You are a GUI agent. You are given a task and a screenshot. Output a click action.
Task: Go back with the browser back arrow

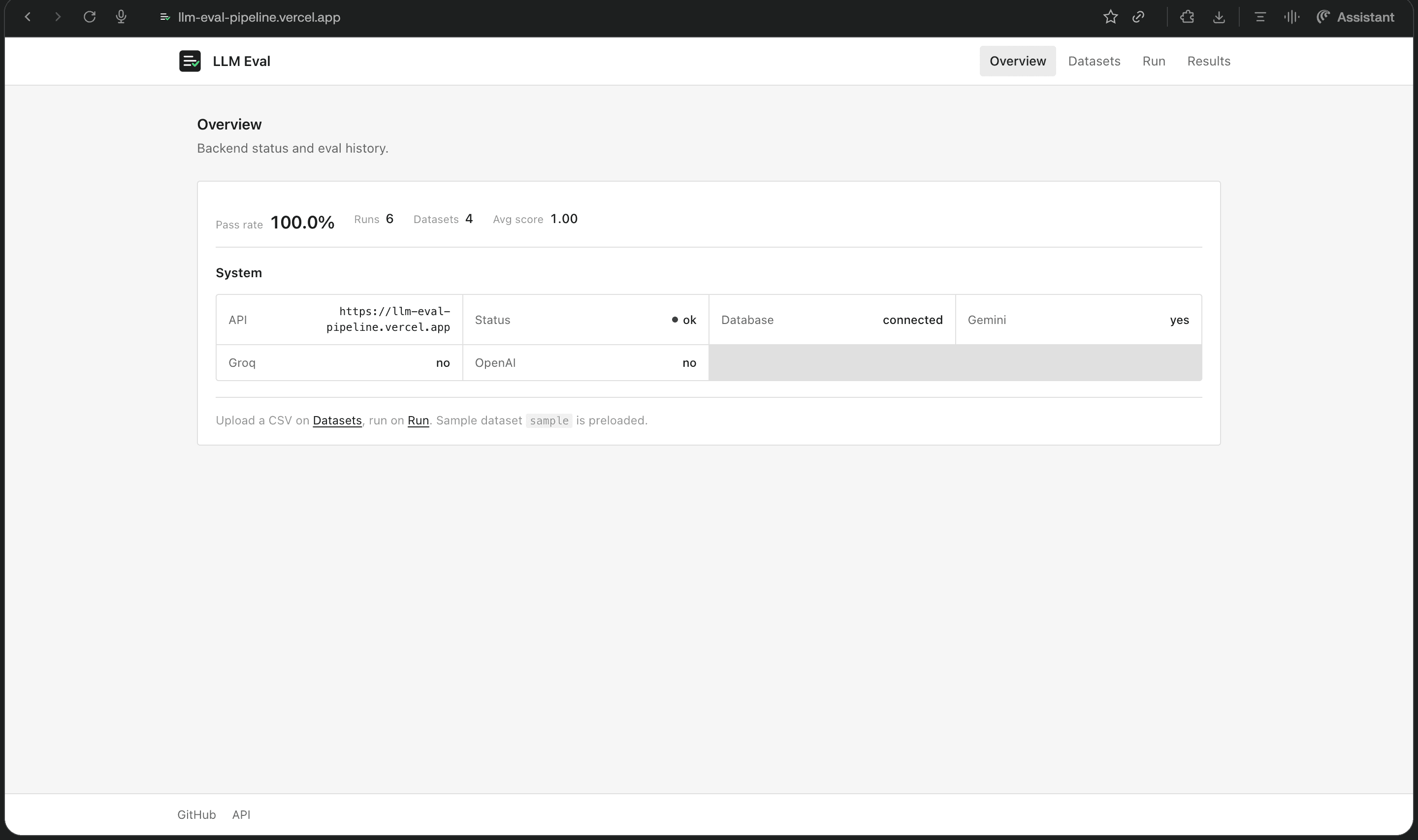27,17
